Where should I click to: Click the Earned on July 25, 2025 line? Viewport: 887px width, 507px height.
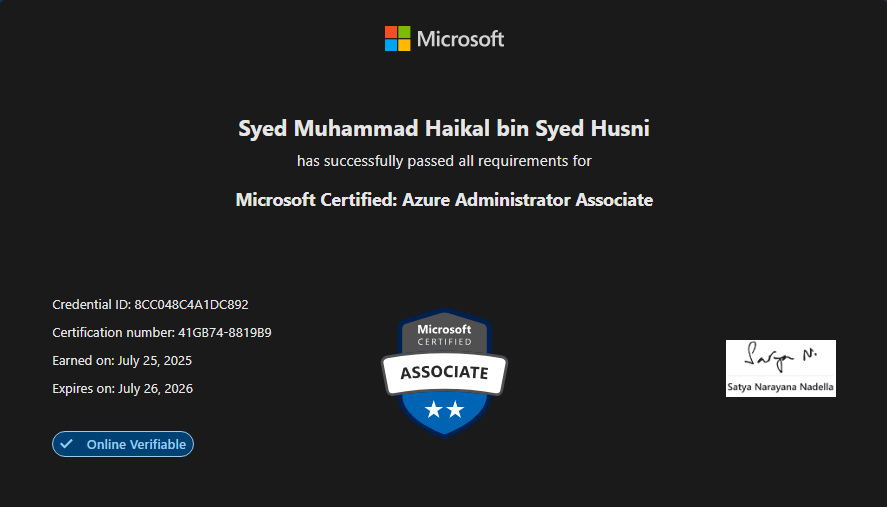pos(122,360)
